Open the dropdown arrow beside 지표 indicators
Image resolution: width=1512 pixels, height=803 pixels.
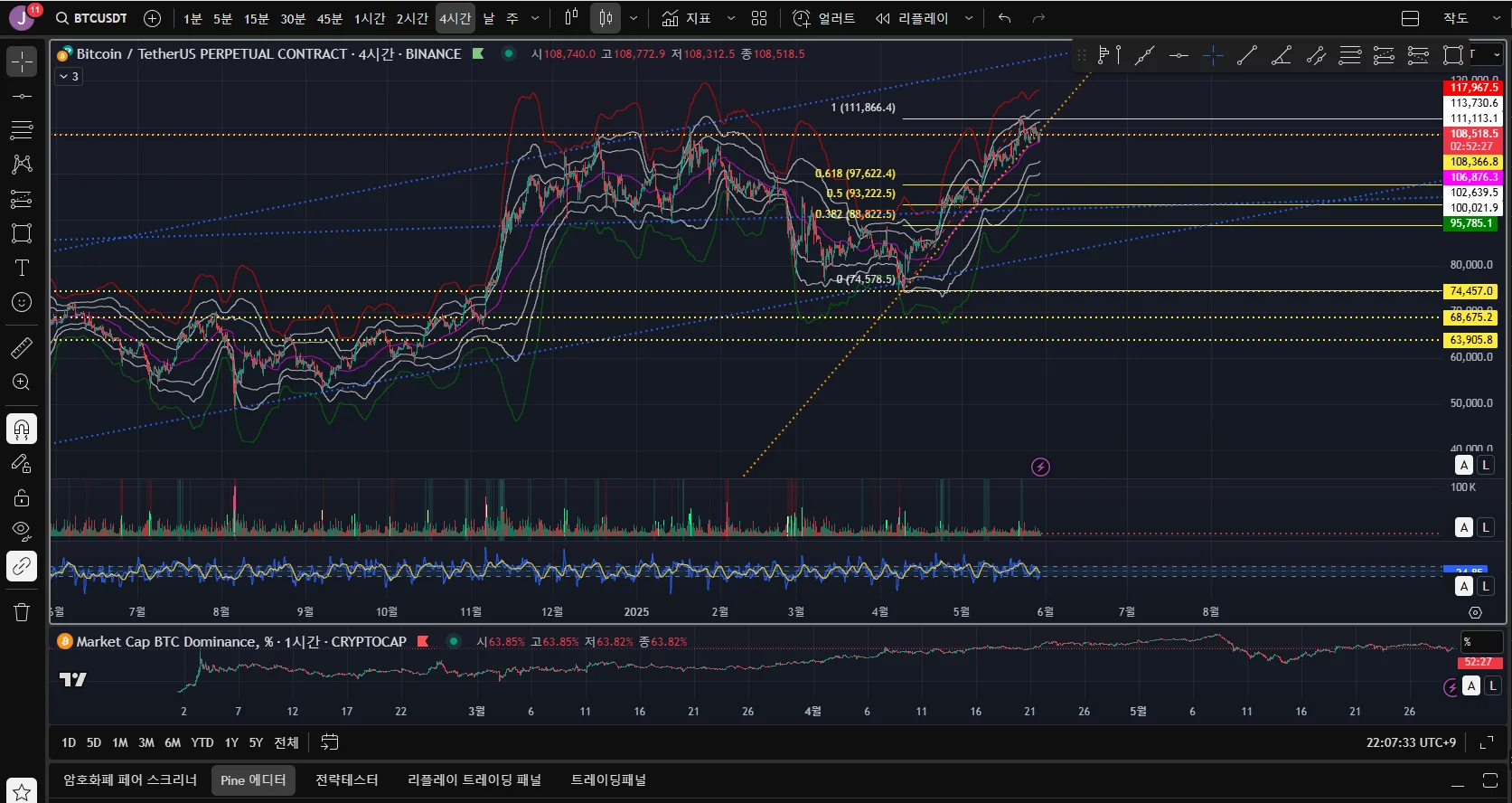pos(730,18)
